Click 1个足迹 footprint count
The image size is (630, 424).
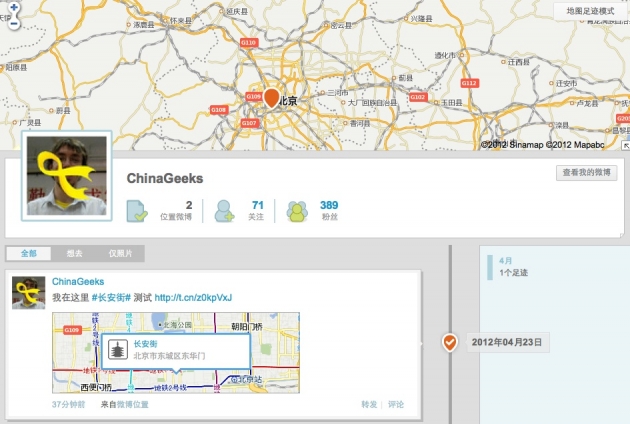click(513, 272)
